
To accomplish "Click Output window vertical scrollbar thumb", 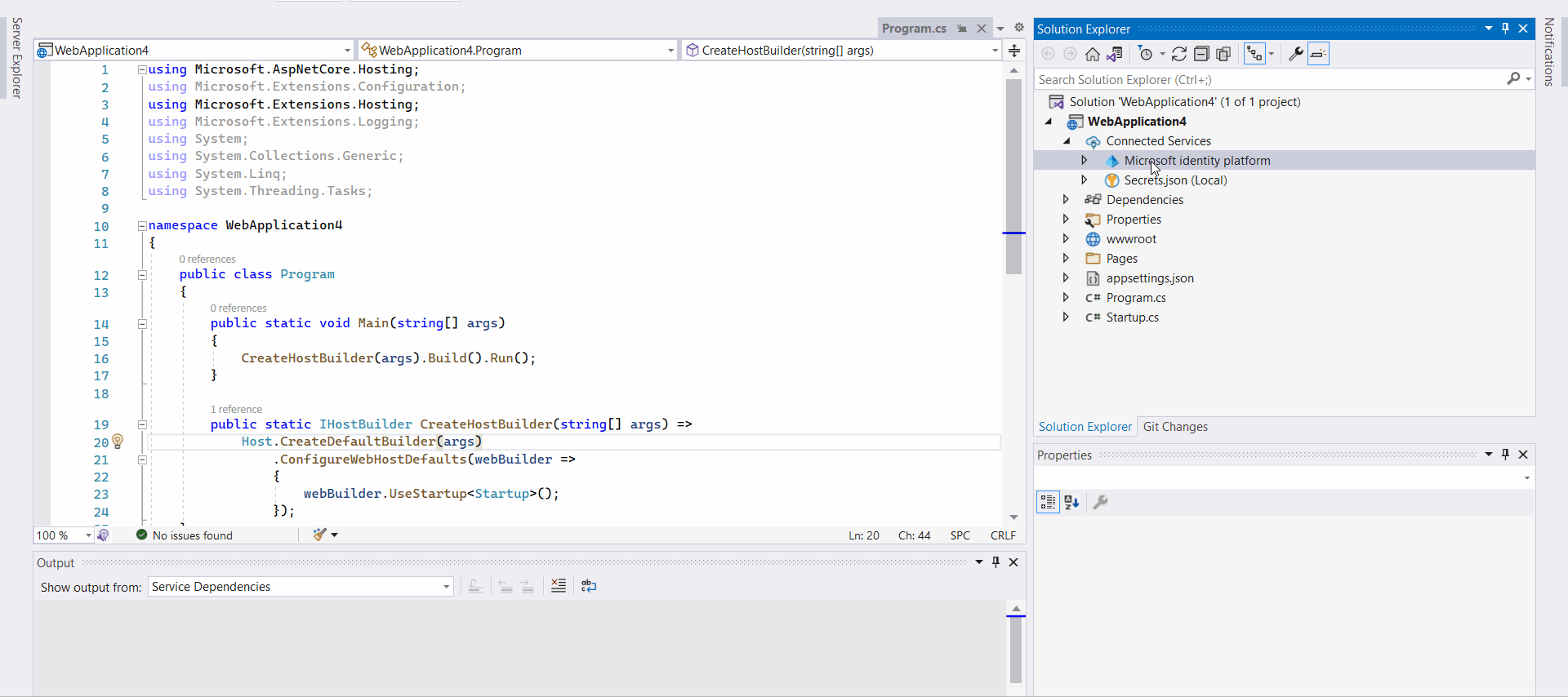I will [x=1016, y=650].
